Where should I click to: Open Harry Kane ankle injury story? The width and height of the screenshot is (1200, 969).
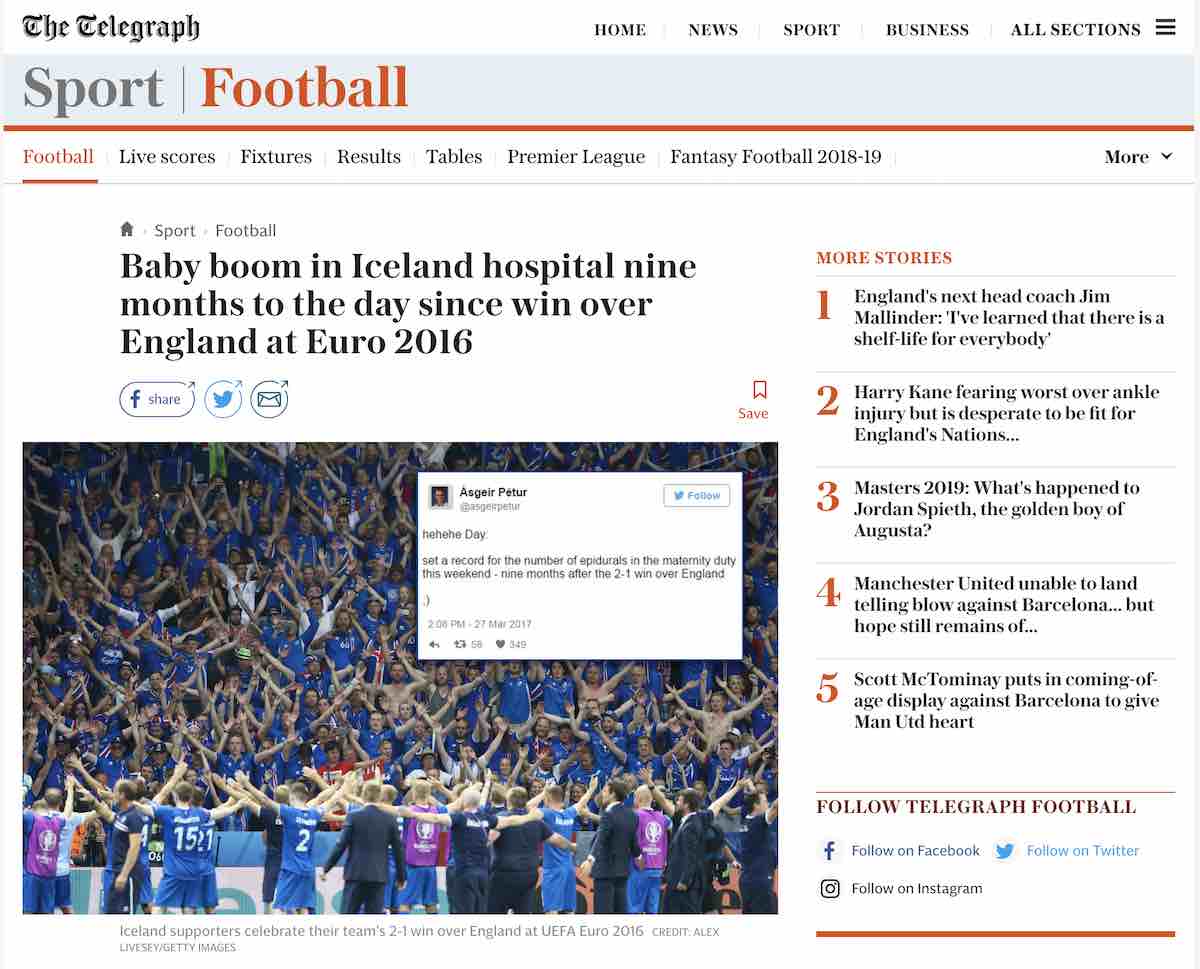coord(1007,413)
